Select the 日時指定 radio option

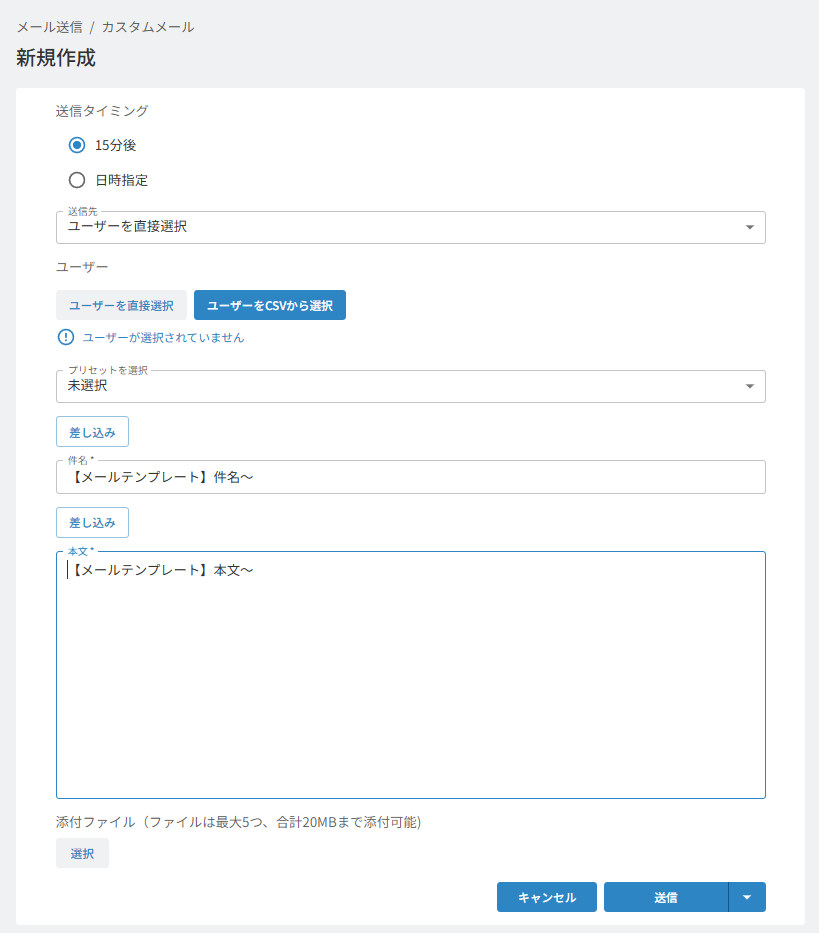(77, 180)
